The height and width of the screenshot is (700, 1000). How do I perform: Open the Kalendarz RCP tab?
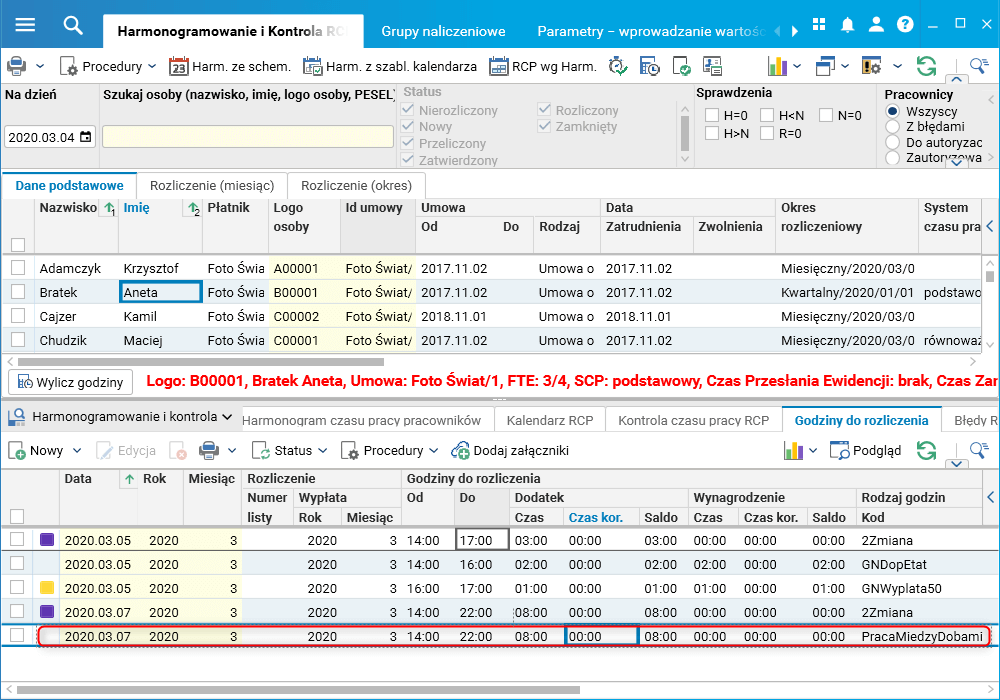click(x=551, y=420)
